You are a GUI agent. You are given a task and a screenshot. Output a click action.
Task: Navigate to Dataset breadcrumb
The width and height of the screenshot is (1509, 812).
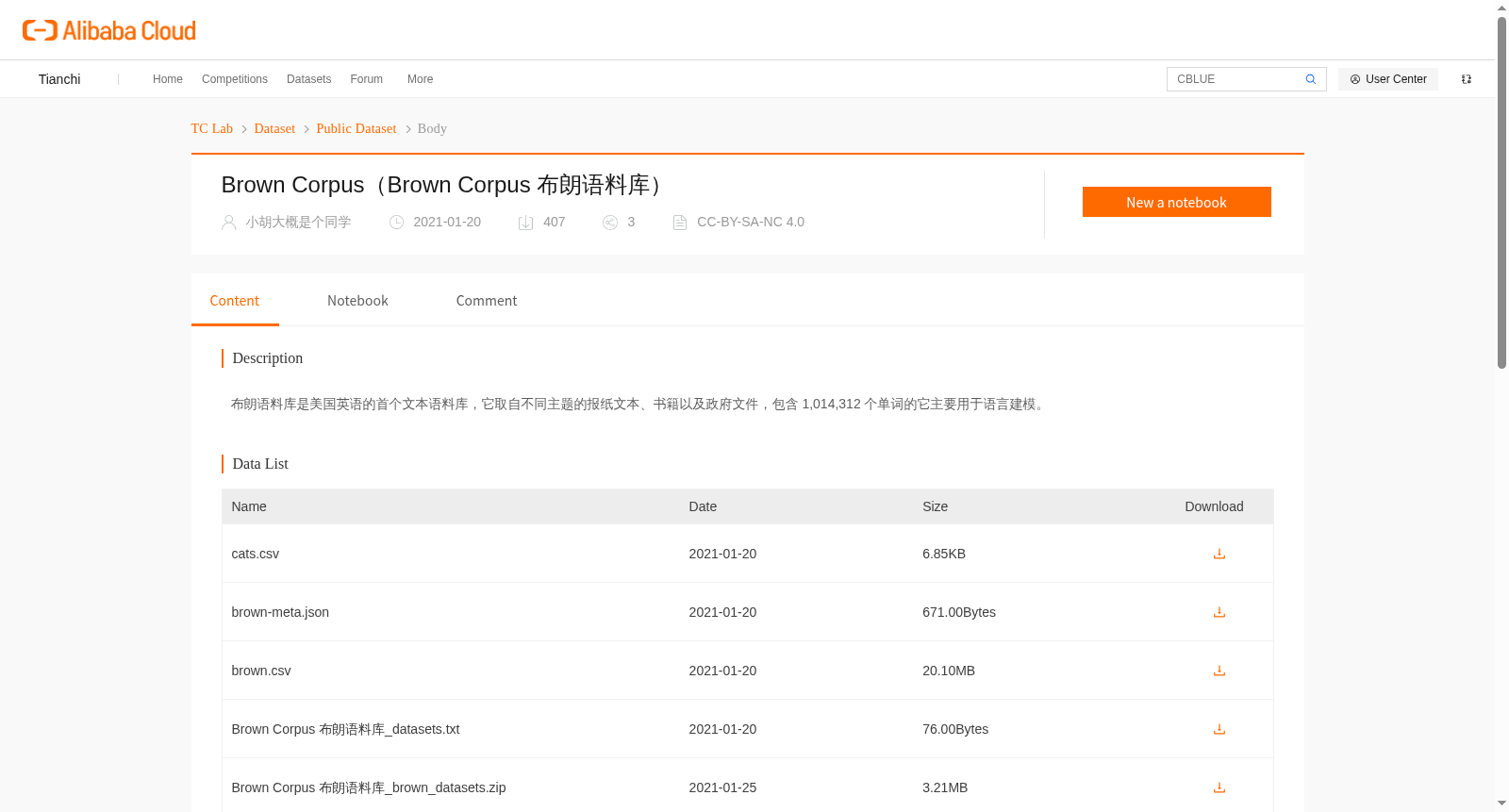[274, 128]
